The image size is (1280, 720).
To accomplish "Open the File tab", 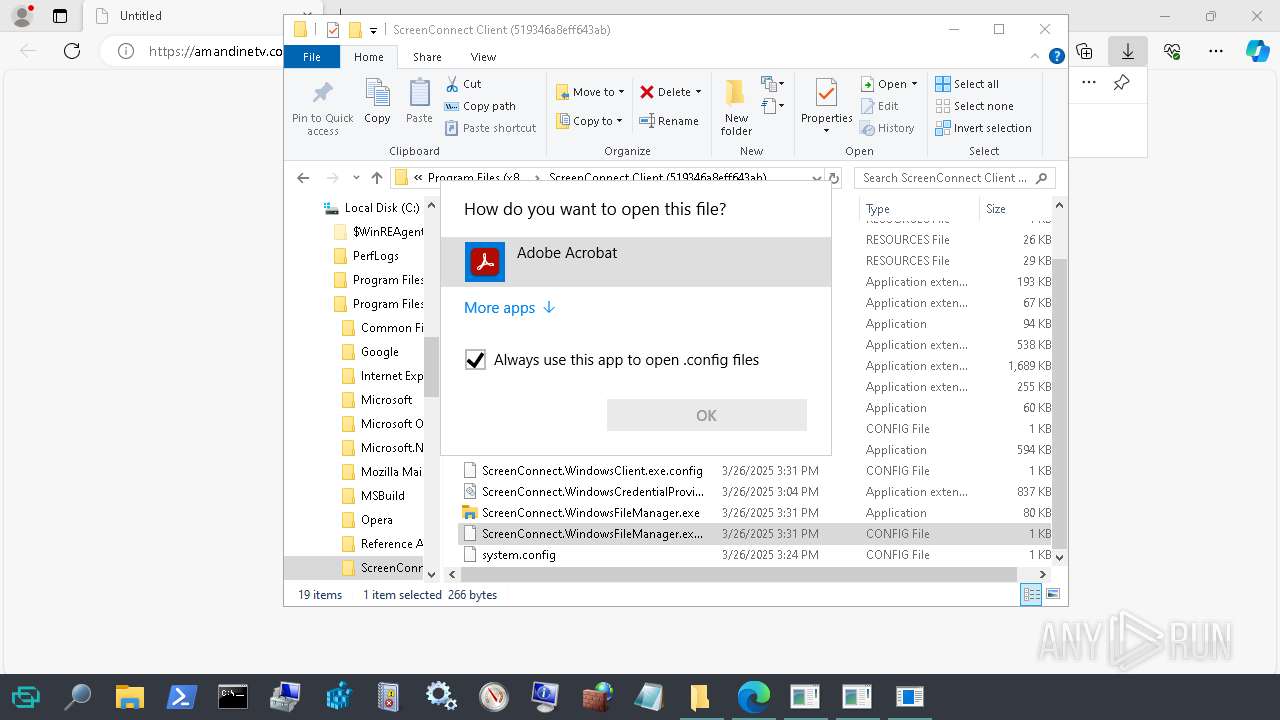I will (312, 57).
